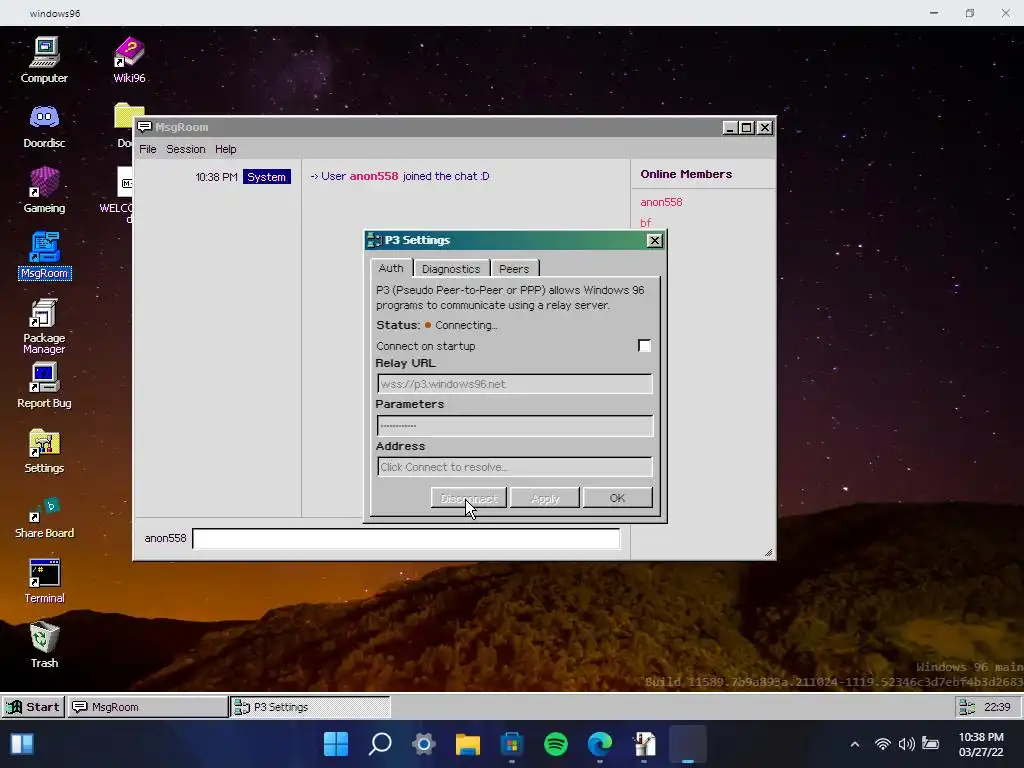Click the P3 network tray icon

(x=967, y=707)
